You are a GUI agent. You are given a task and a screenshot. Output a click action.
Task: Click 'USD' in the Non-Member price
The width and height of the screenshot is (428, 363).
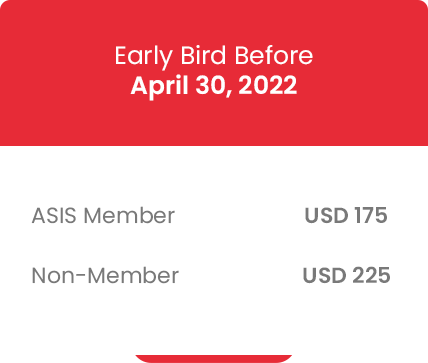coord(324,275)
